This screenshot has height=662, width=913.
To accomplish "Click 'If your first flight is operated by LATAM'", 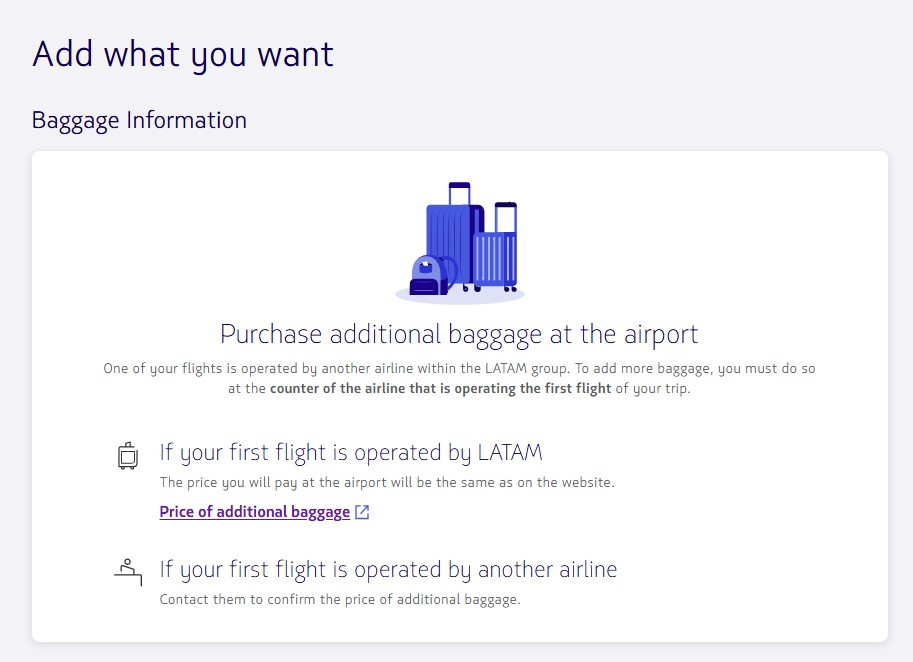I will pos(351,452).
